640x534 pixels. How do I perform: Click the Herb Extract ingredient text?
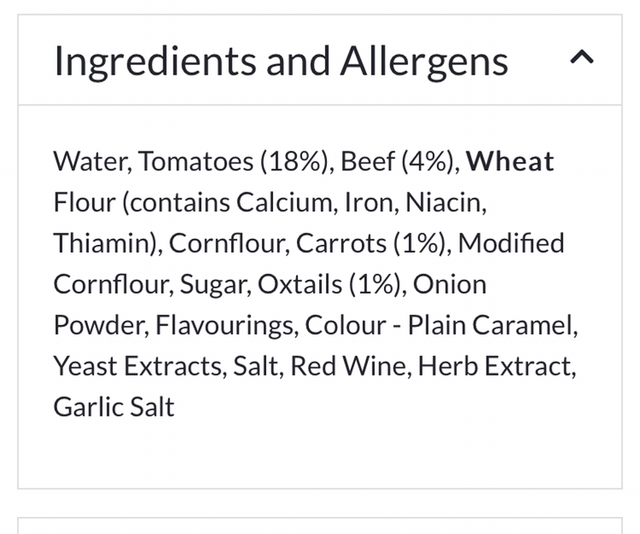click(x=496, y=366)
